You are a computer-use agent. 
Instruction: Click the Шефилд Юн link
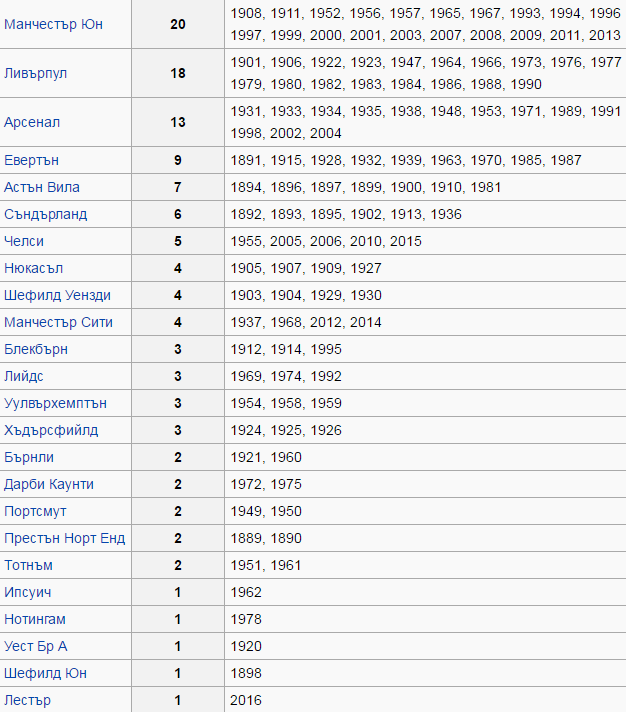pos(45,673)
